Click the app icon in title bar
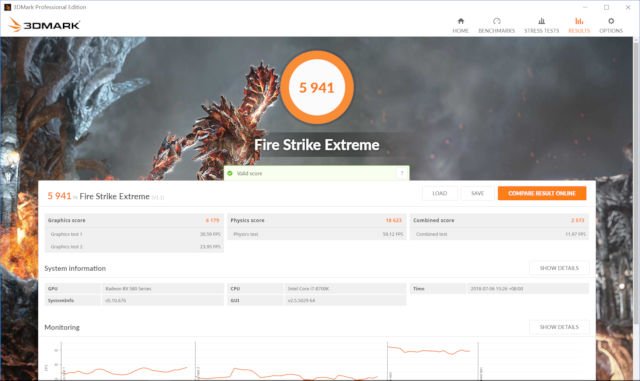This screenshot has height=381, width=640. pyautogui.click(x=7, y=7)
